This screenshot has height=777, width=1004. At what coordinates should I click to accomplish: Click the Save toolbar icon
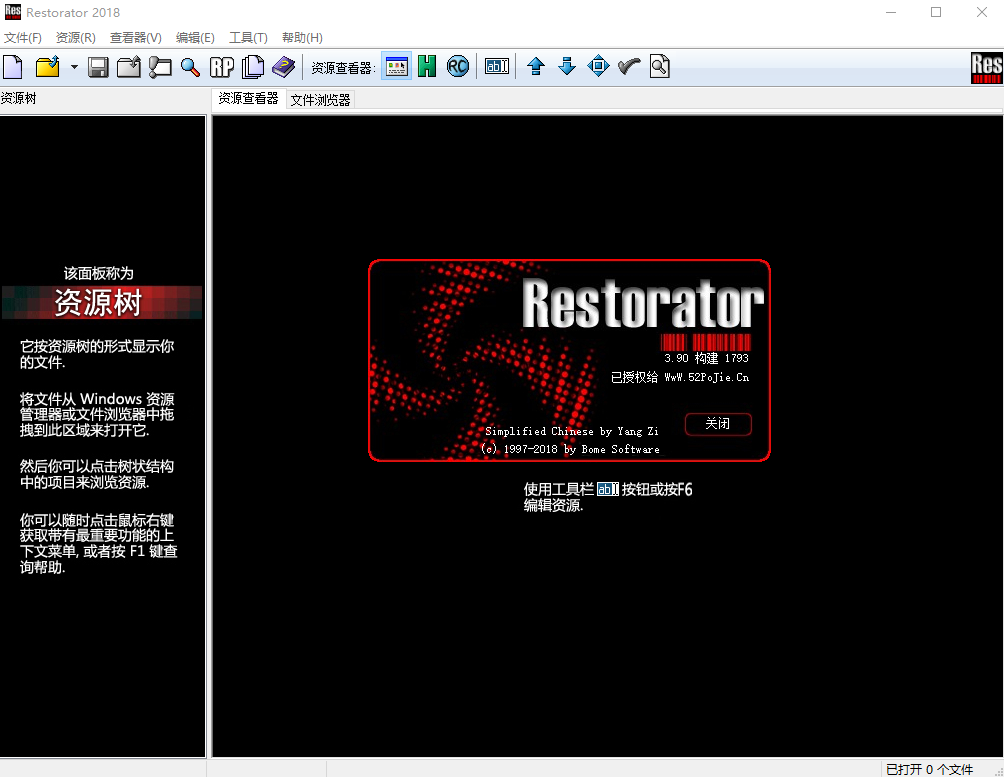98,66
